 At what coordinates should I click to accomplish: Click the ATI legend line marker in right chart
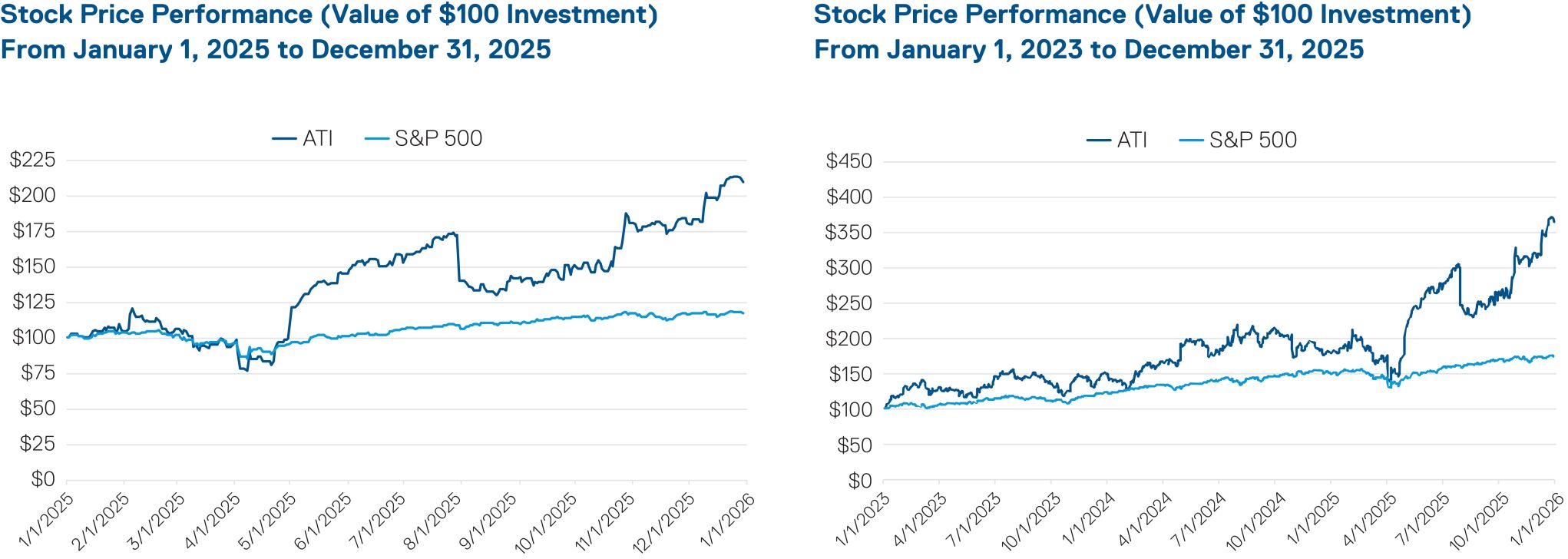[x=1099, y=141]
